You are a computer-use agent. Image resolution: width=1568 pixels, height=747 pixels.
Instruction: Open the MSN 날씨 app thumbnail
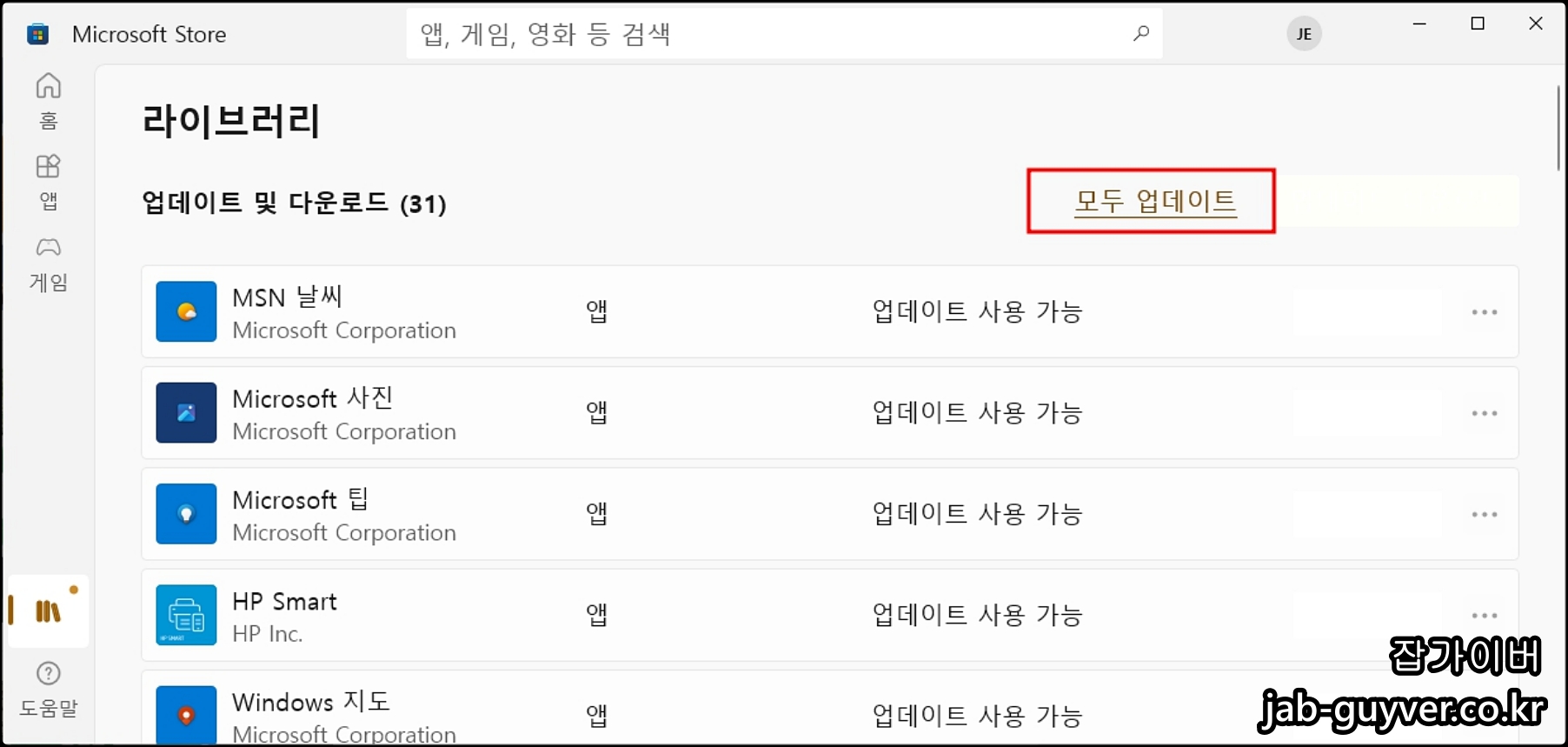coord(185,311)
